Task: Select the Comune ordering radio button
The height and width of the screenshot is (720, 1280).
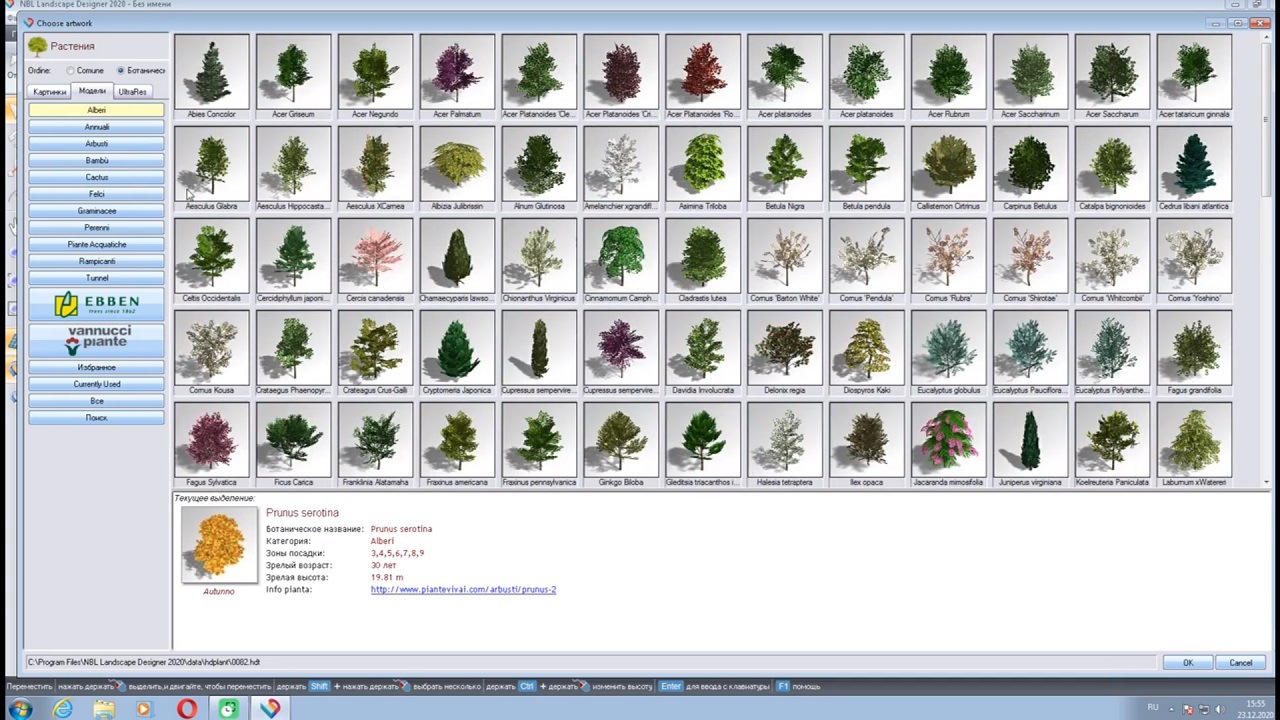Action: point(71,71)
